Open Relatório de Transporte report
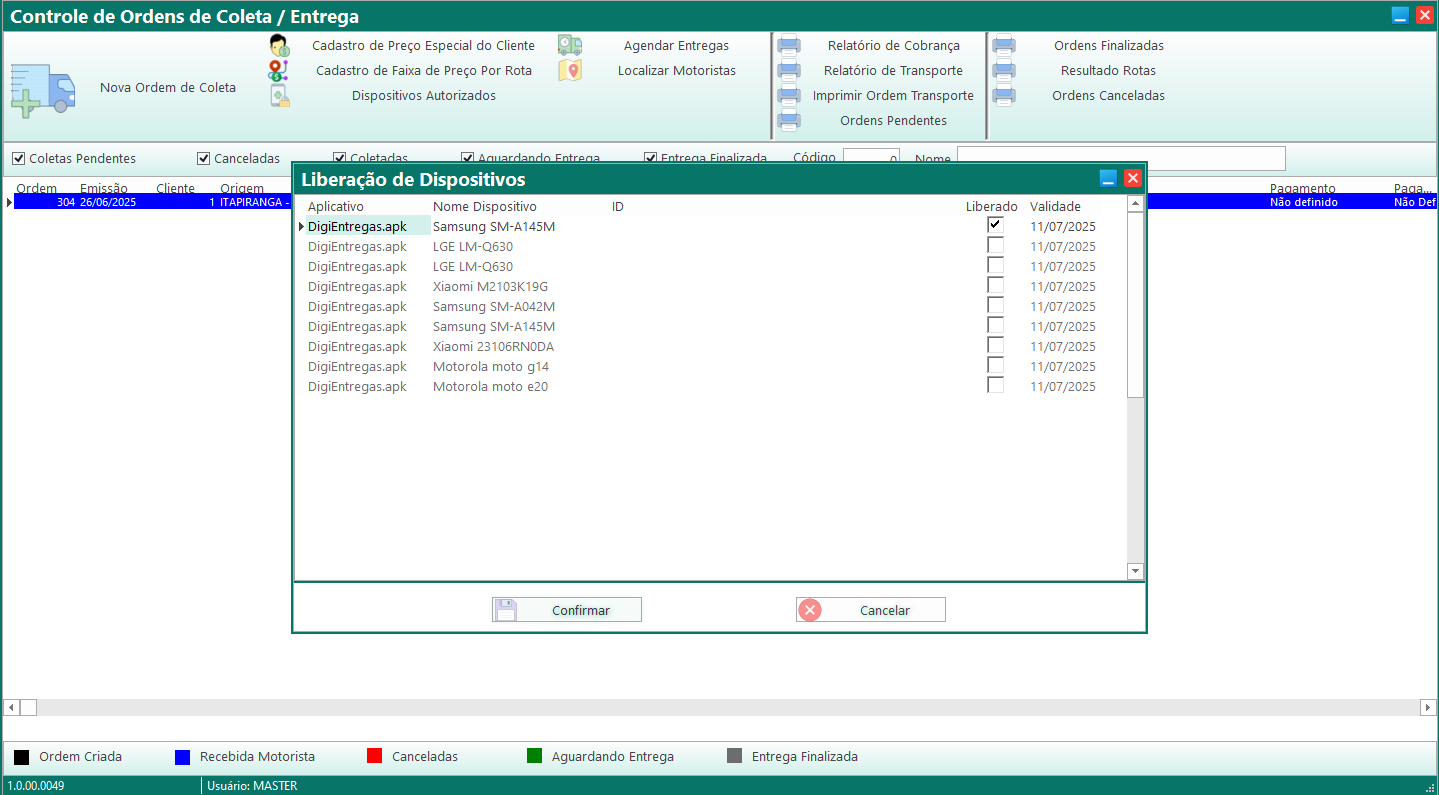Viewport: 1439px width, 795px height. coord(892,71)
